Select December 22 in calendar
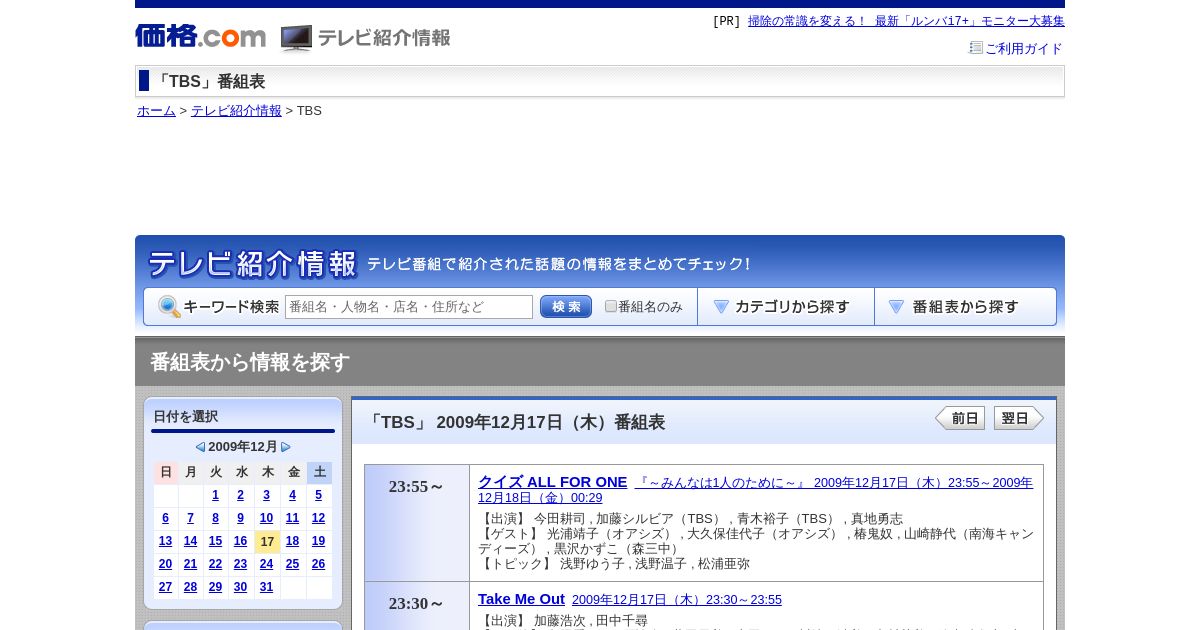This screenshot has height=630, width=1200. click(215, 564)
